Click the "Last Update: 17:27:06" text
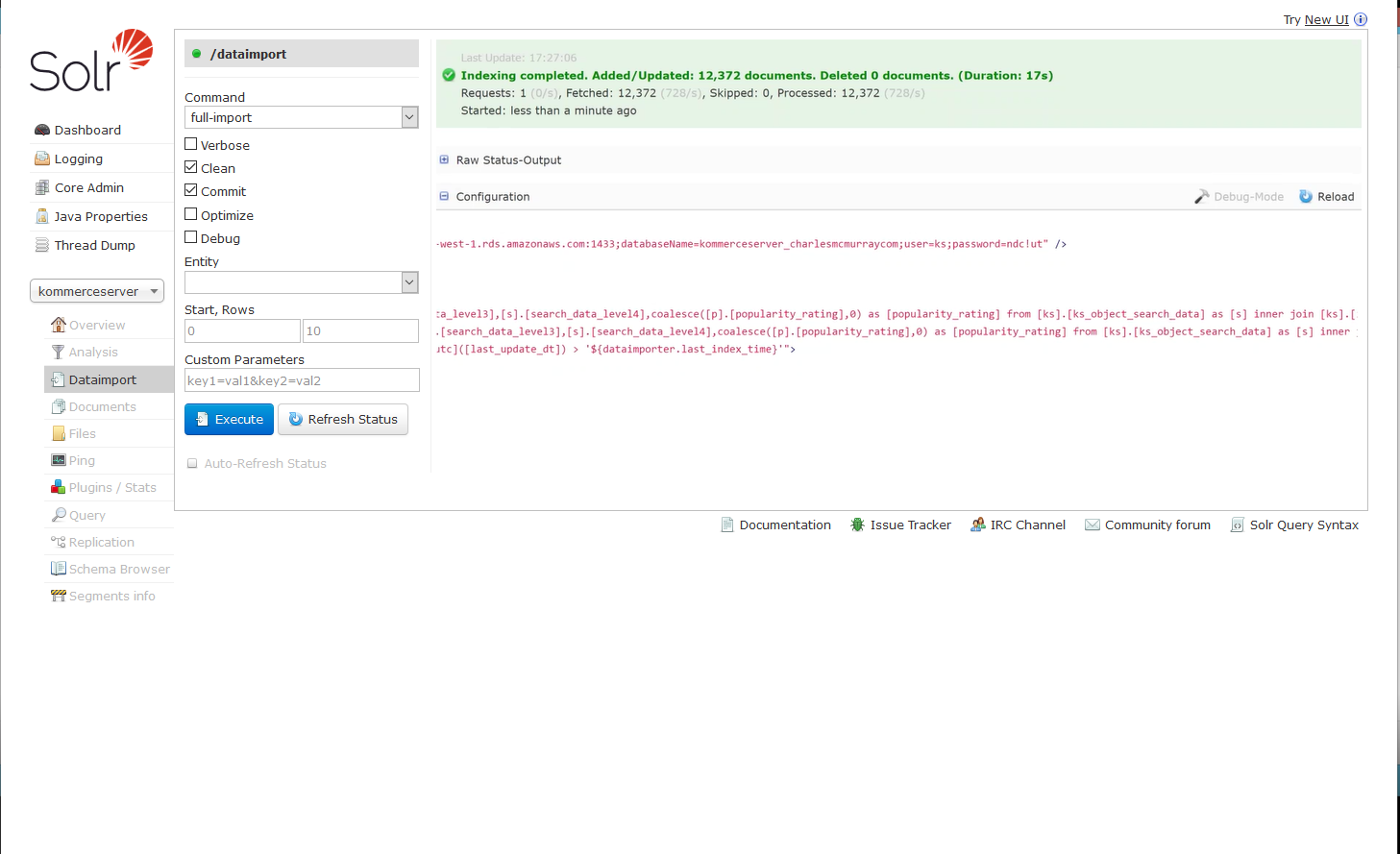Viewport: 1400px width, 854px height. click(518, 58)
